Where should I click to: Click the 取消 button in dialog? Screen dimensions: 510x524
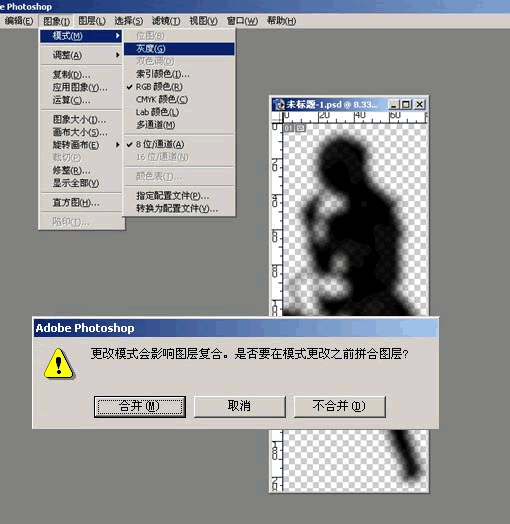point(240,407)
